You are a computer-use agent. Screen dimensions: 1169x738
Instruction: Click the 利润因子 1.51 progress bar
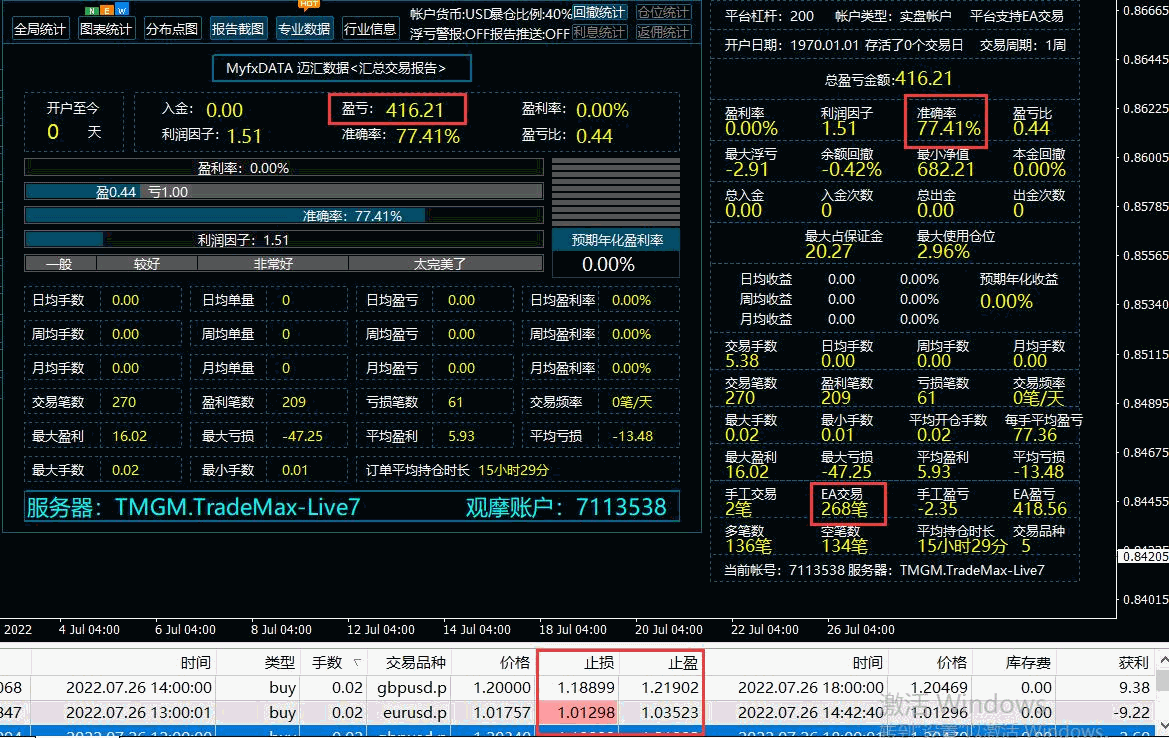[284, 239]
